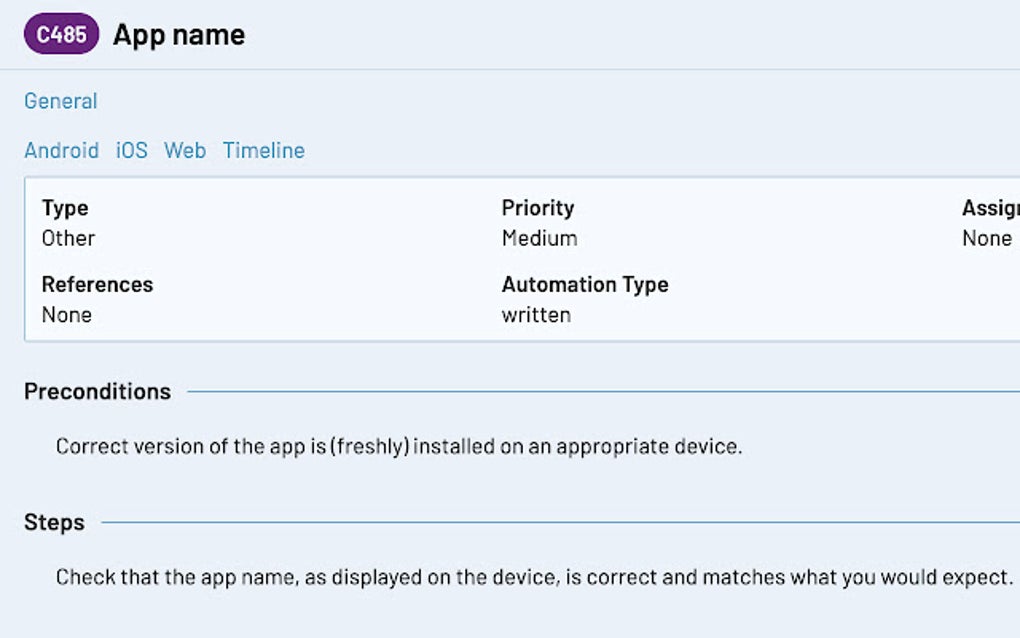Image resolution: width=1020 pixels, height=638 pixels.
Task: Select the "written" automation type value
Action: (536, 314)
